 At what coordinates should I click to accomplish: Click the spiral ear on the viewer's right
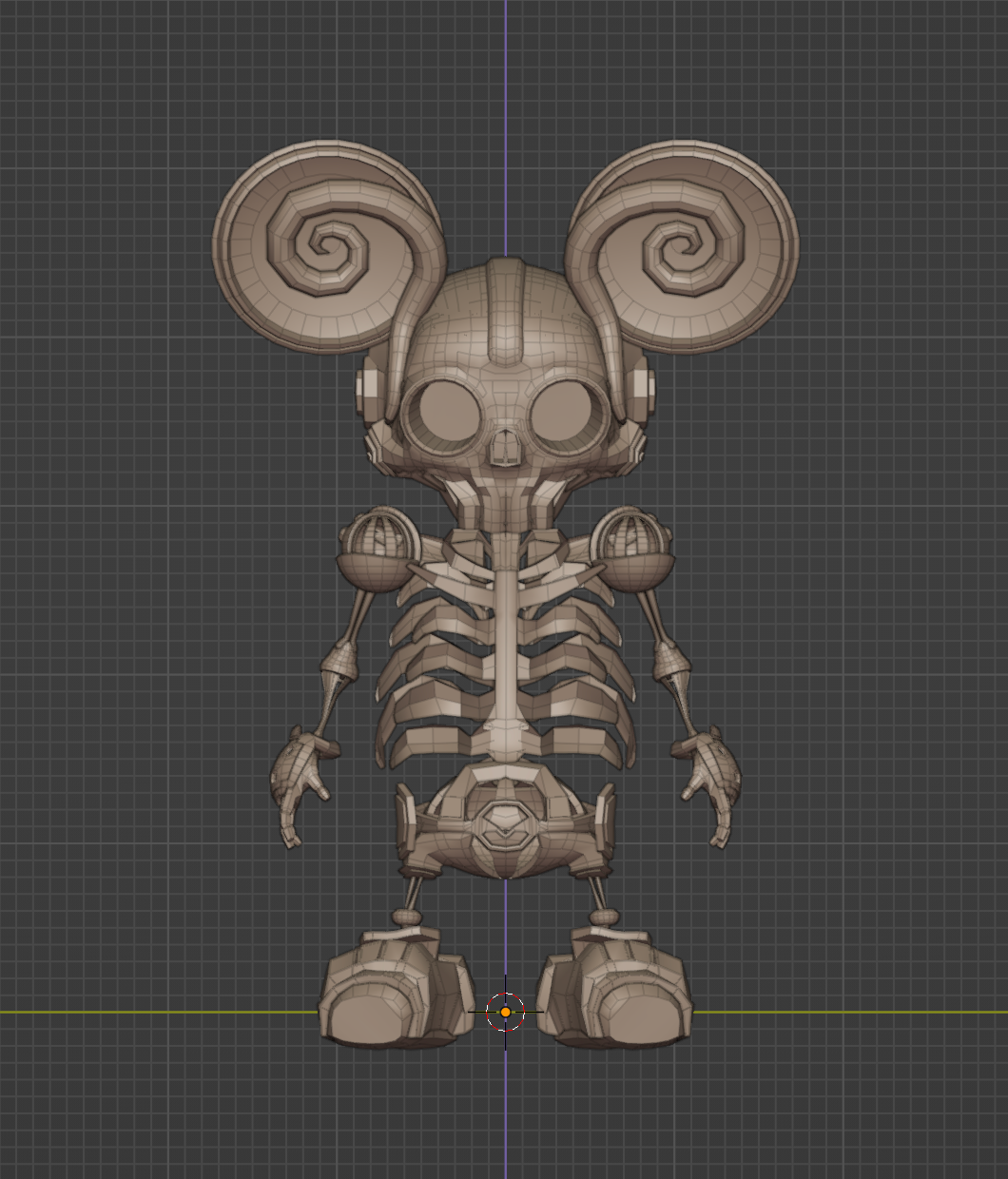[x=683, y=245]
